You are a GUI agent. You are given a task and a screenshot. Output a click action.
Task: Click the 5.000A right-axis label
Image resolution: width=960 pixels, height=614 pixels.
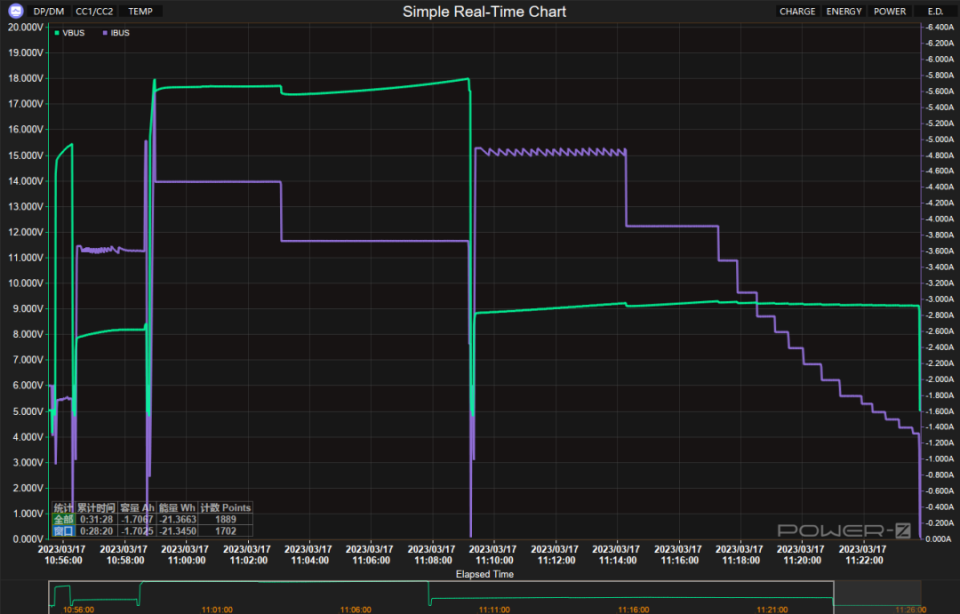[940, 139]
